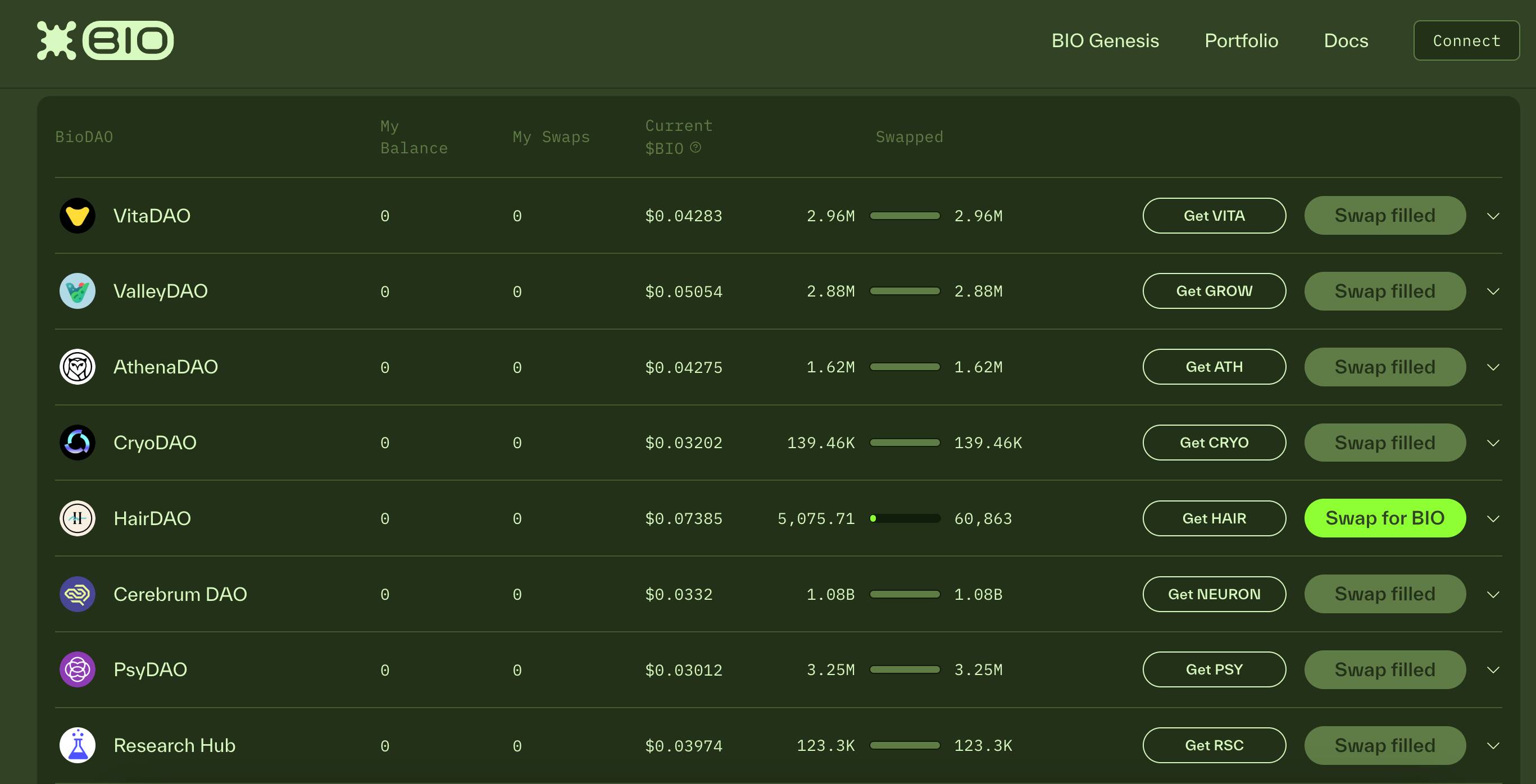
Task: Click the PsyDAO logo icon
Action: pos(78,669)
